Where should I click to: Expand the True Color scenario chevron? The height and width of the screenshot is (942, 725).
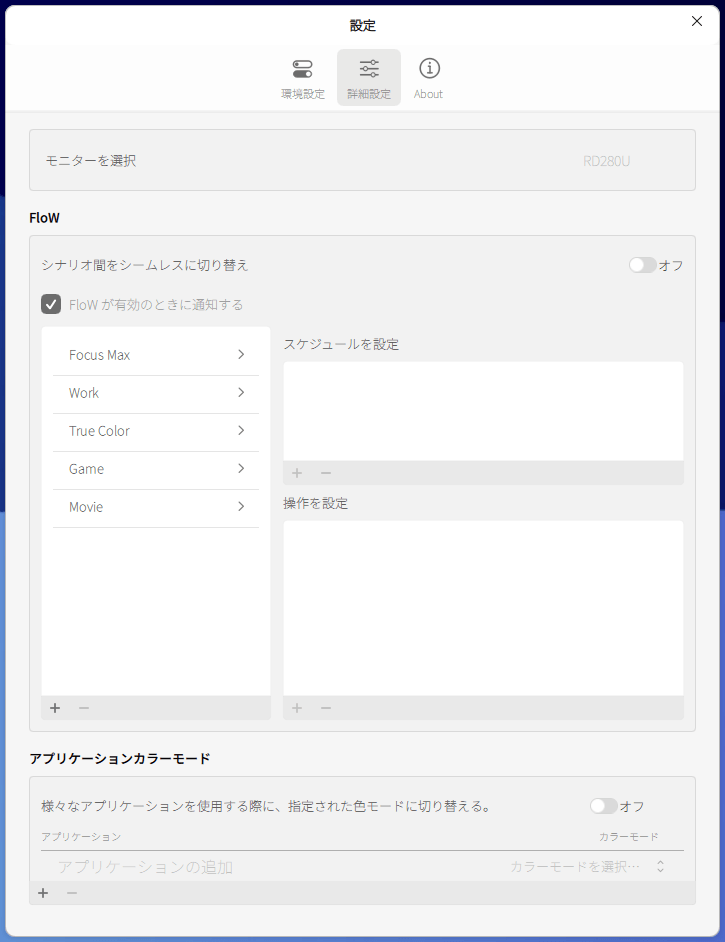click(x=241, y=431)
